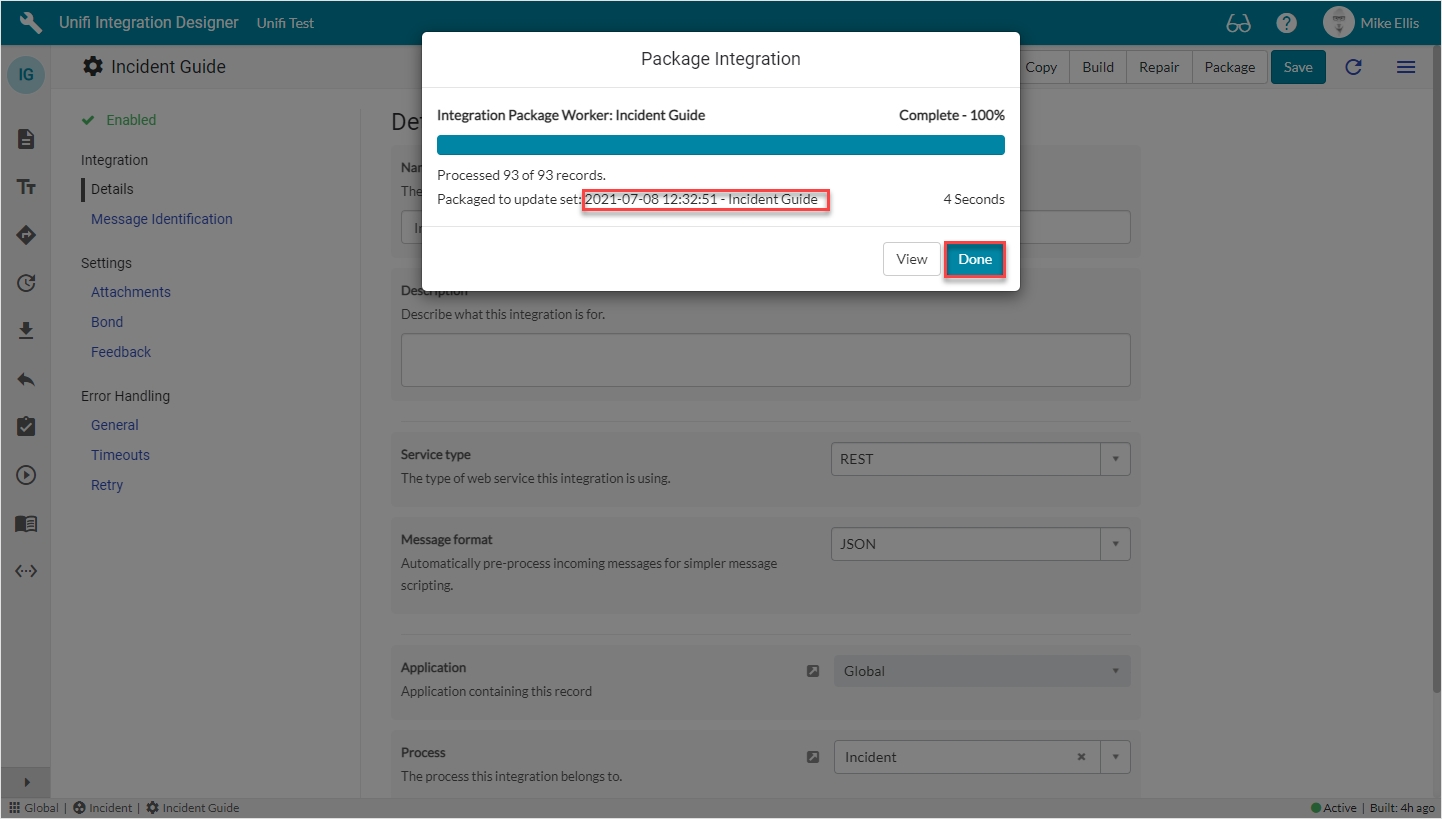
Task: Click the refresh icon beside Save
Action: [1353, 67]
